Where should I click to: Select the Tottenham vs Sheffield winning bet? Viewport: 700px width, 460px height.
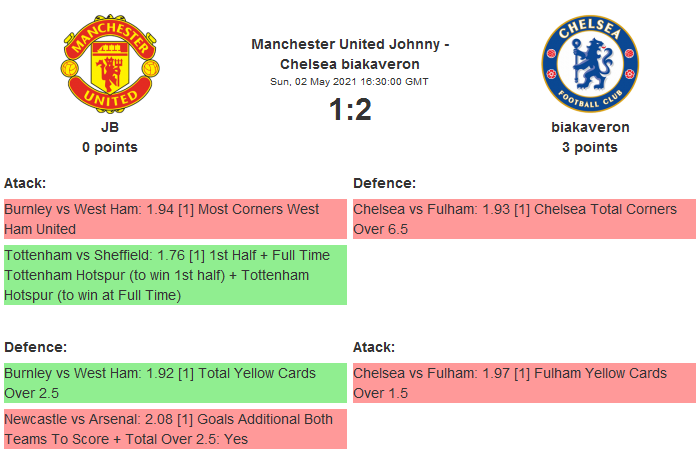click(175, 275)
